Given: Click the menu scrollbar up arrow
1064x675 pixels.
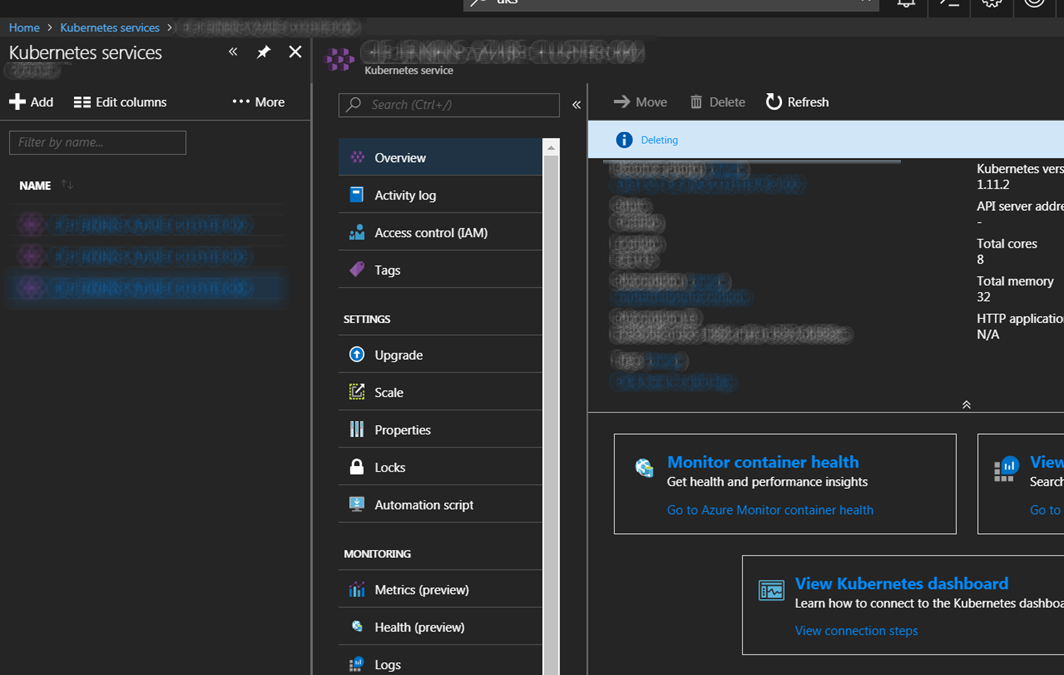Looking at the screenshot, I should point(551,147).
